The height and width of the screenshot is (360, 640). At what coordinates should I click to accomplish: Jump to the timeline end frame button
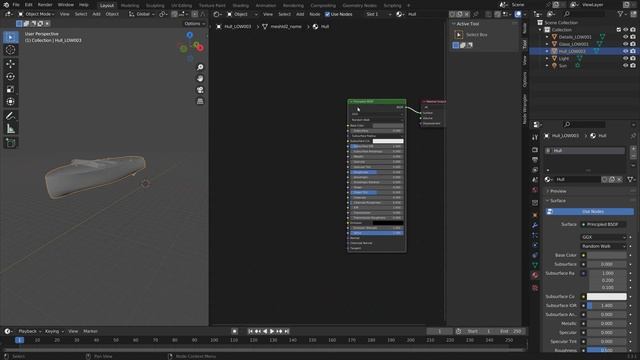[287, 331]
